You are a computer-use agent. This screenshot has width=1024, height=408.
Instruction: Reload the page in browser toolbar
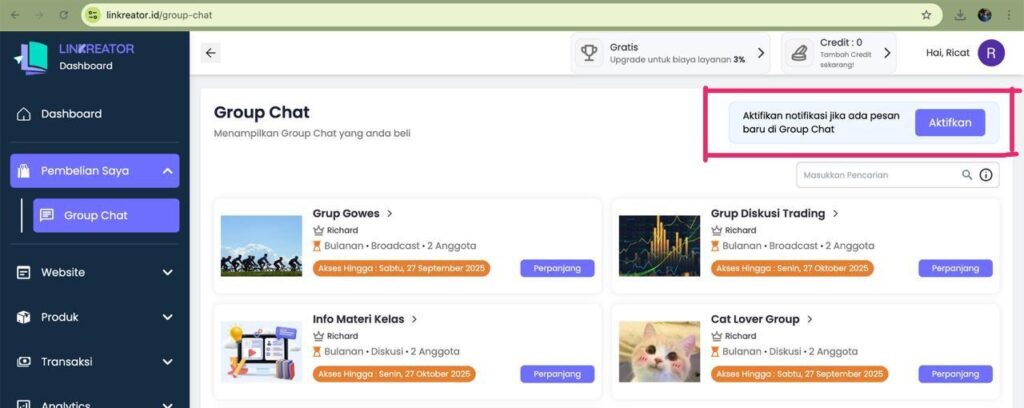click(x=64, y=15)
